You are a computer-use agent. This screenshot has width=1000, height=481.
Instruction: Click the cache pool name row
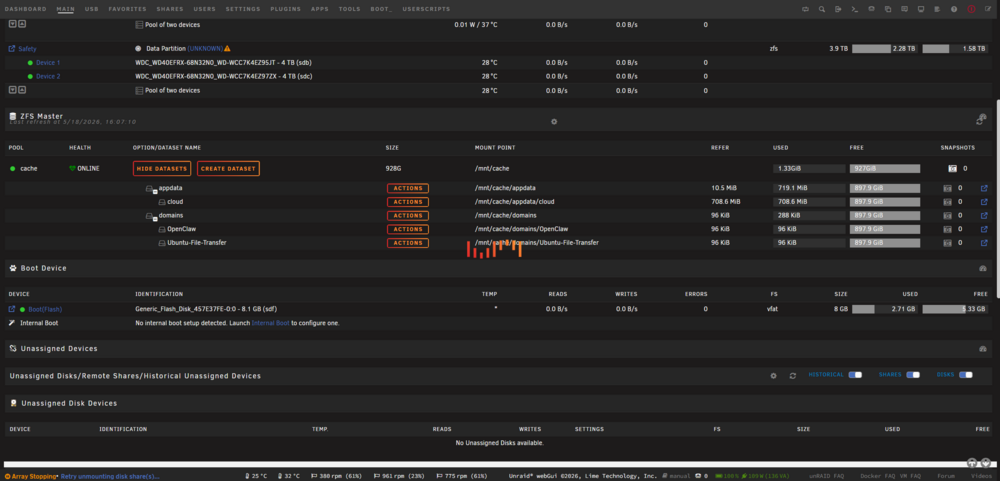[29, 168]
